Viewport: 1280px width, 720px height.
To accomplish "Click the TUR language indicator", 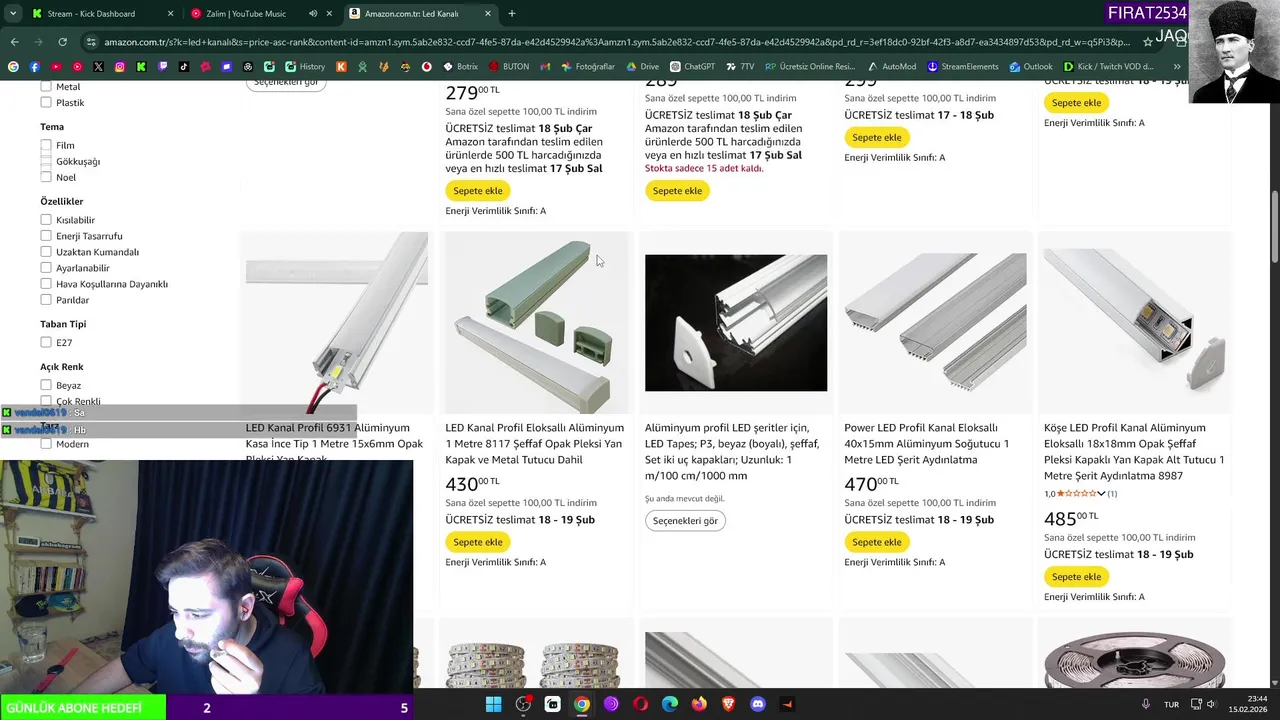I will click(x=1171, y=704).
